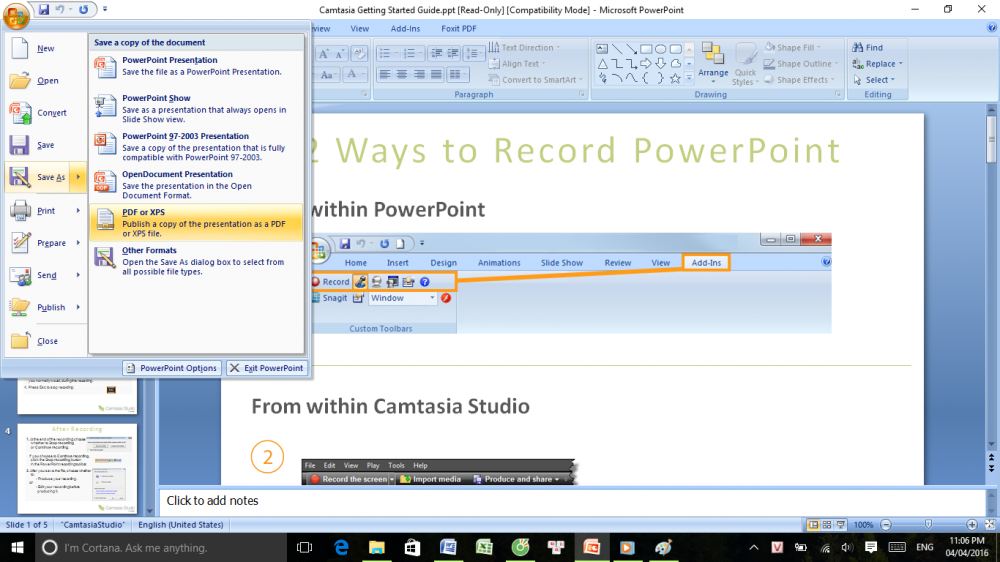The width and height of the screenshot is (1000, 562).
Task: Open Paragraph dialog box launcher
Action: (x=582, y=94)
